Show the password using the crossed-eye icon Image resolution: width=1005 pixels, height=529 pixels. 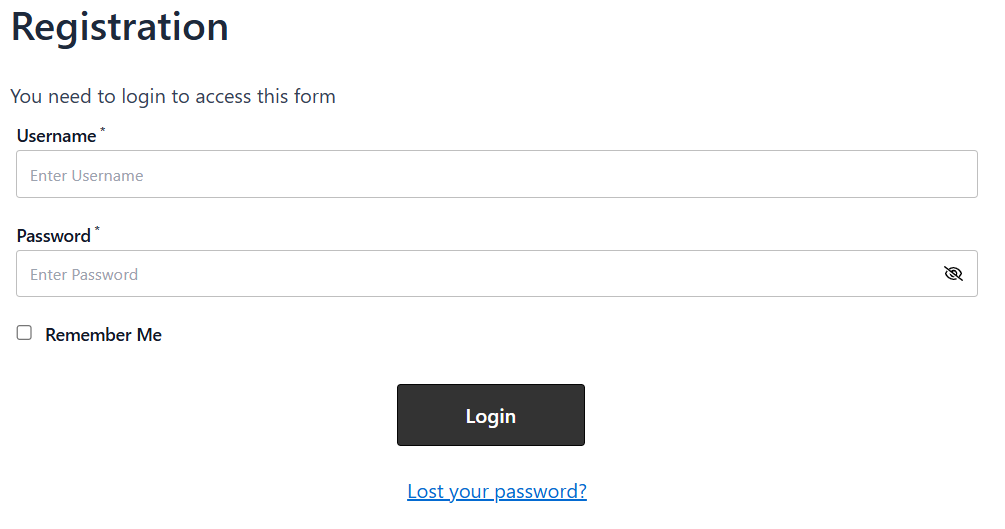click(x=953, y=274)
